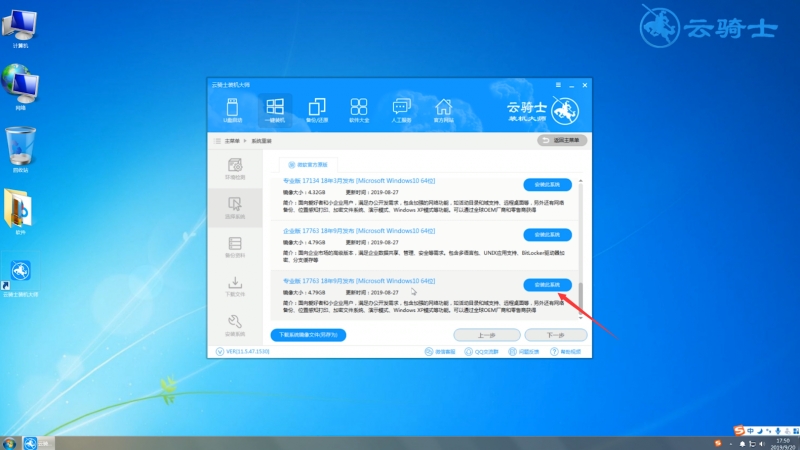Select the 一键装机 one-click install icon
800x450 pixels.
[x=274, y=110]
